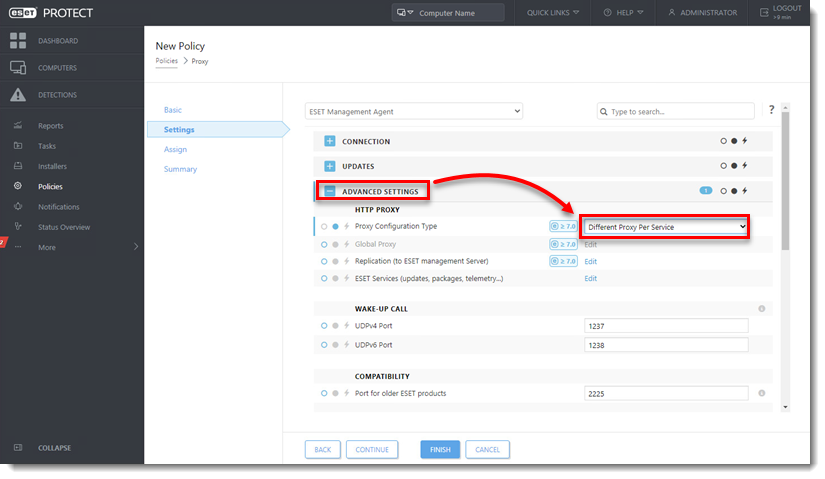
Task: Go to the Summary step
Action: coord(180,169)
